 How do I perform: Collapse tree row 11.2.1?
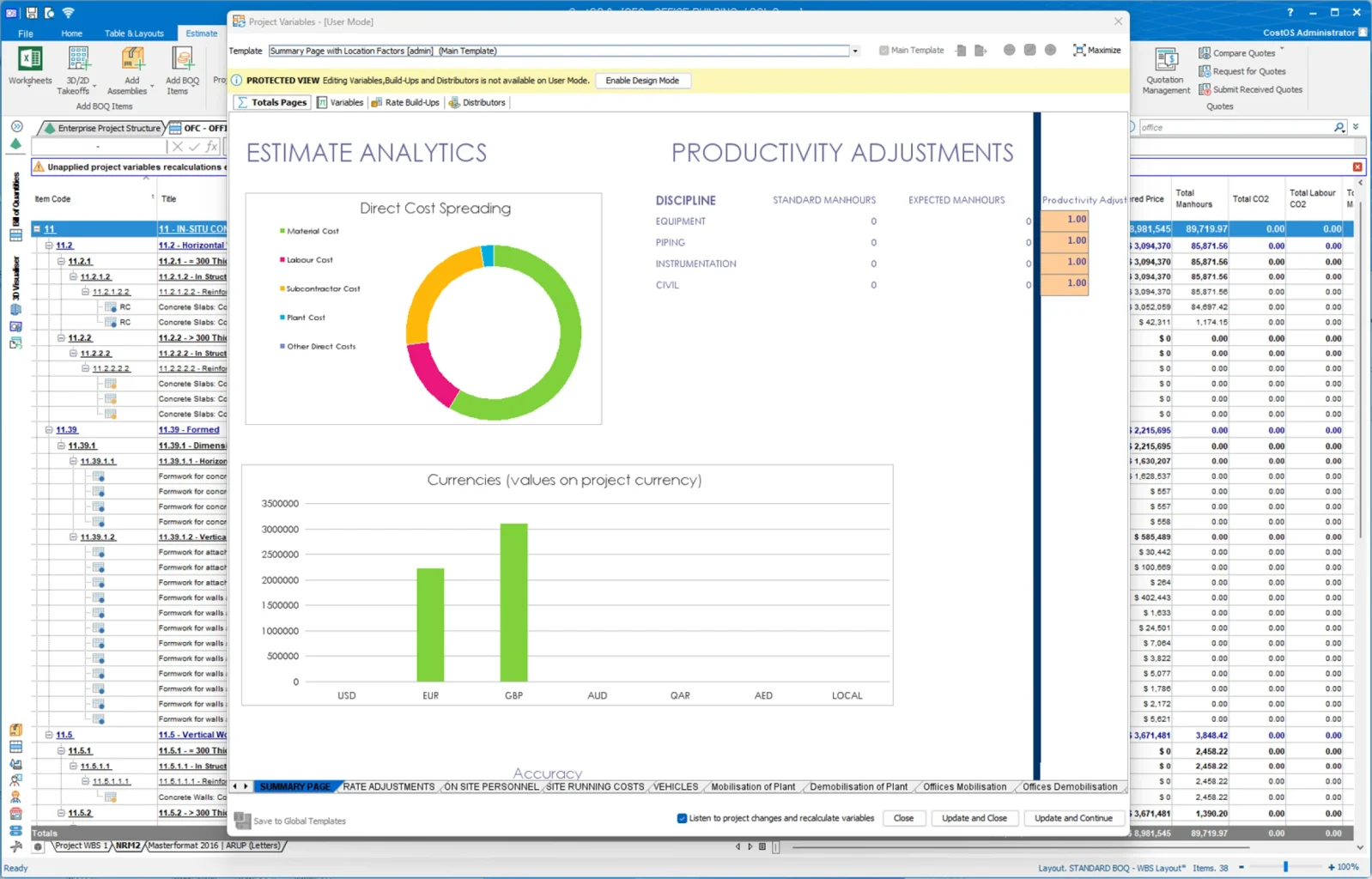tap(61, 261)
